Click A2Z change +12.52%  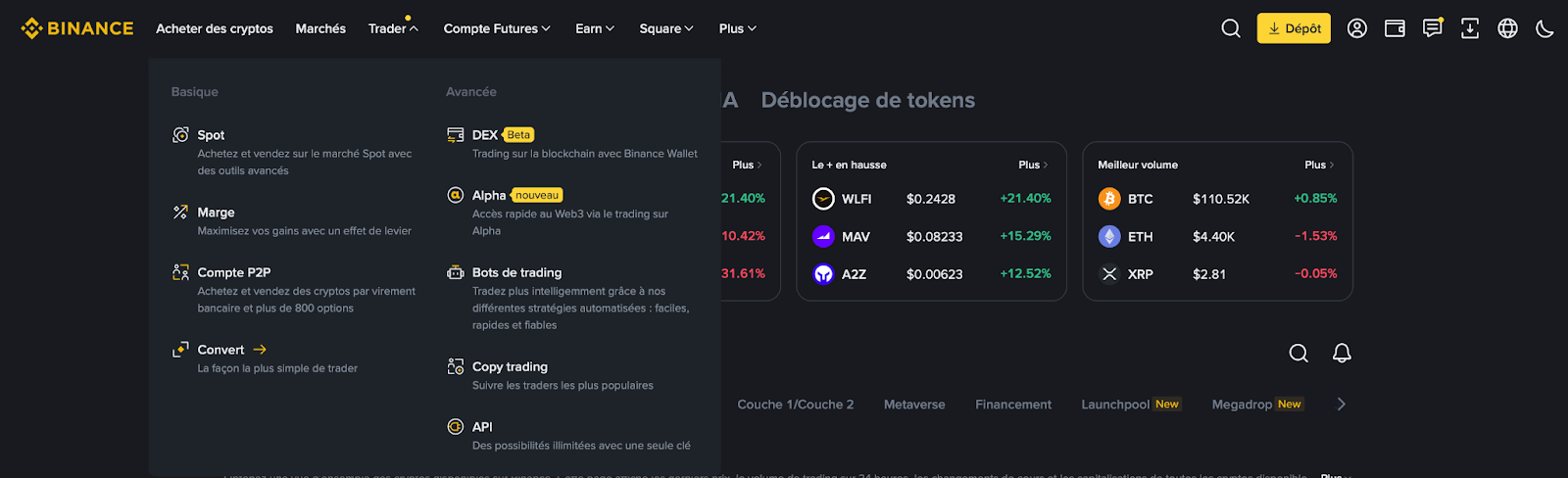(1025, 273)
